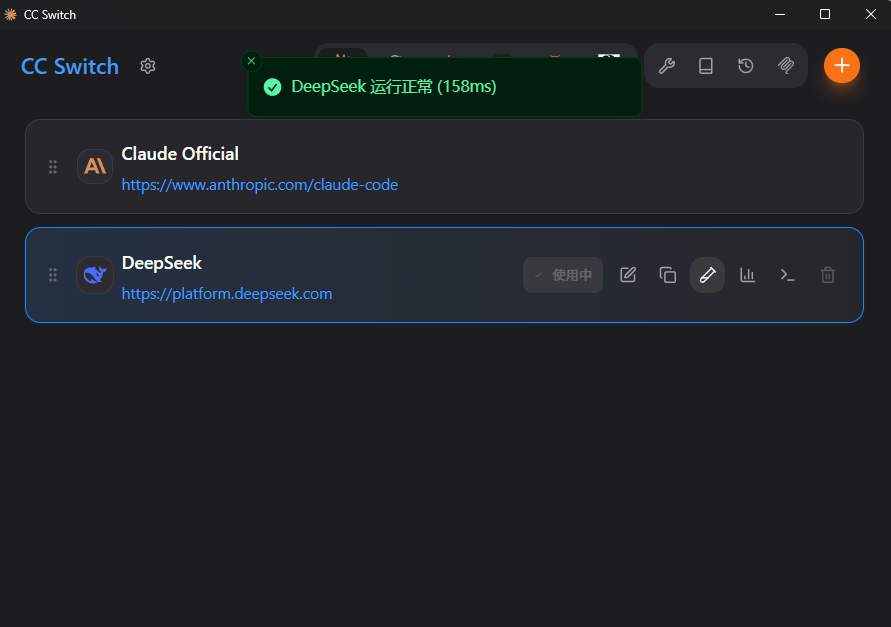Click the DeepSeek whale logo icon
The width and height of the screenshot is (891, 627).
pos(95,275)
